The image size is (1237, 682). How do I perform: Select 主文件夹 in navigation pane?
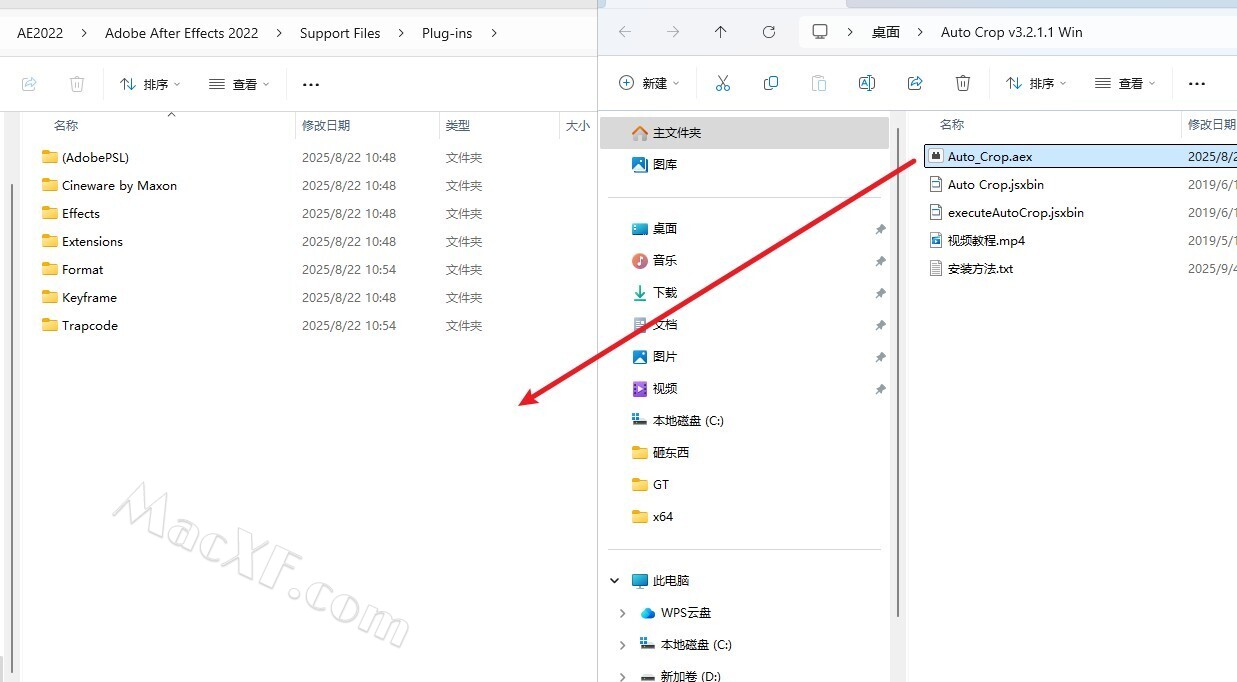click(744, 132)
